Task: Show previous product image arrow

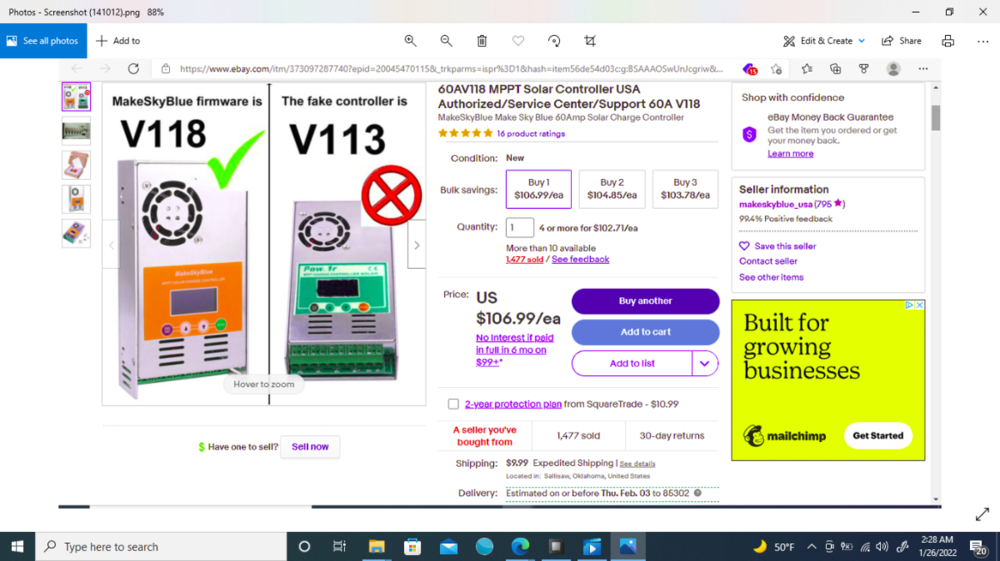Action: (112, 245)
